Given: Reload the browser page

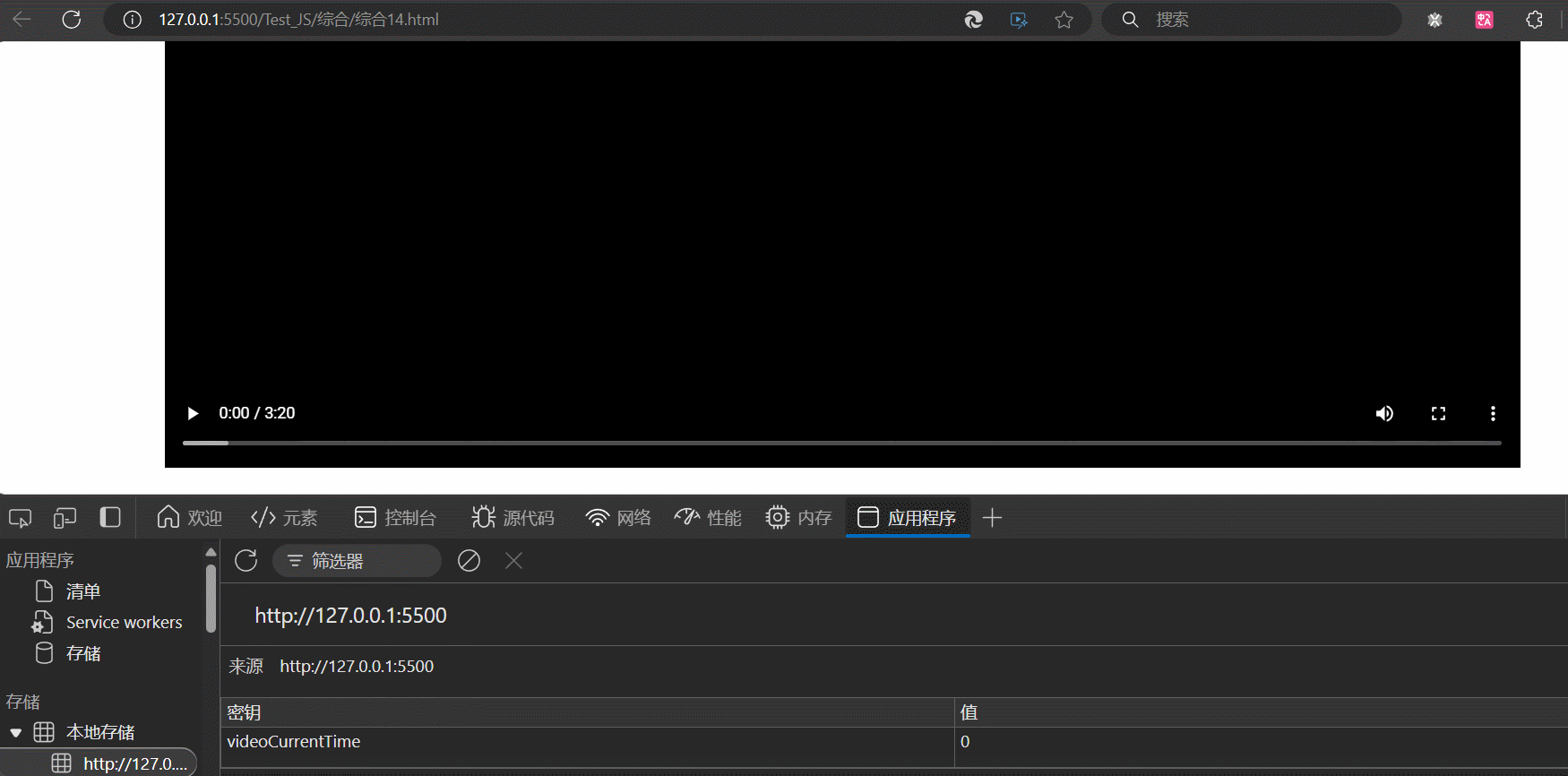Looking at the screenshot, I should 72,20.
